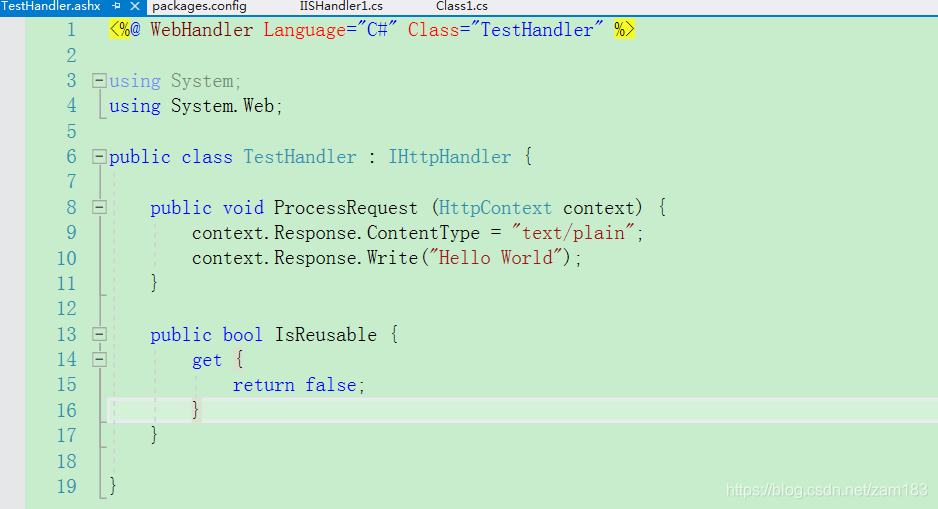This screenshot has height=509, width=938.
Task: Select the TestHandler.ashx tab
Action: pyautogui.click(x=51, y=6)
